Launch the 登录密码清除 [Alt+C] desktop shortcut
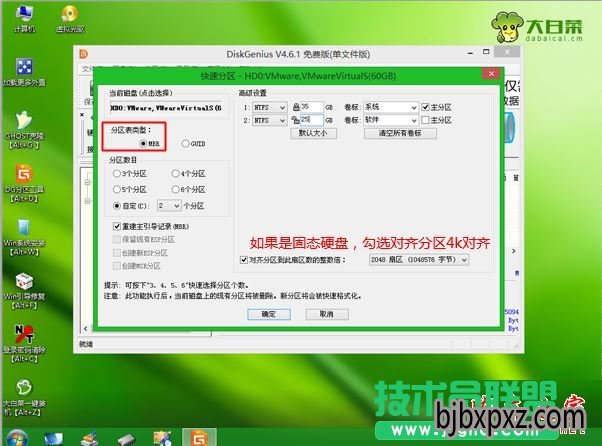602x446 pixels. [x=24, y=344]
